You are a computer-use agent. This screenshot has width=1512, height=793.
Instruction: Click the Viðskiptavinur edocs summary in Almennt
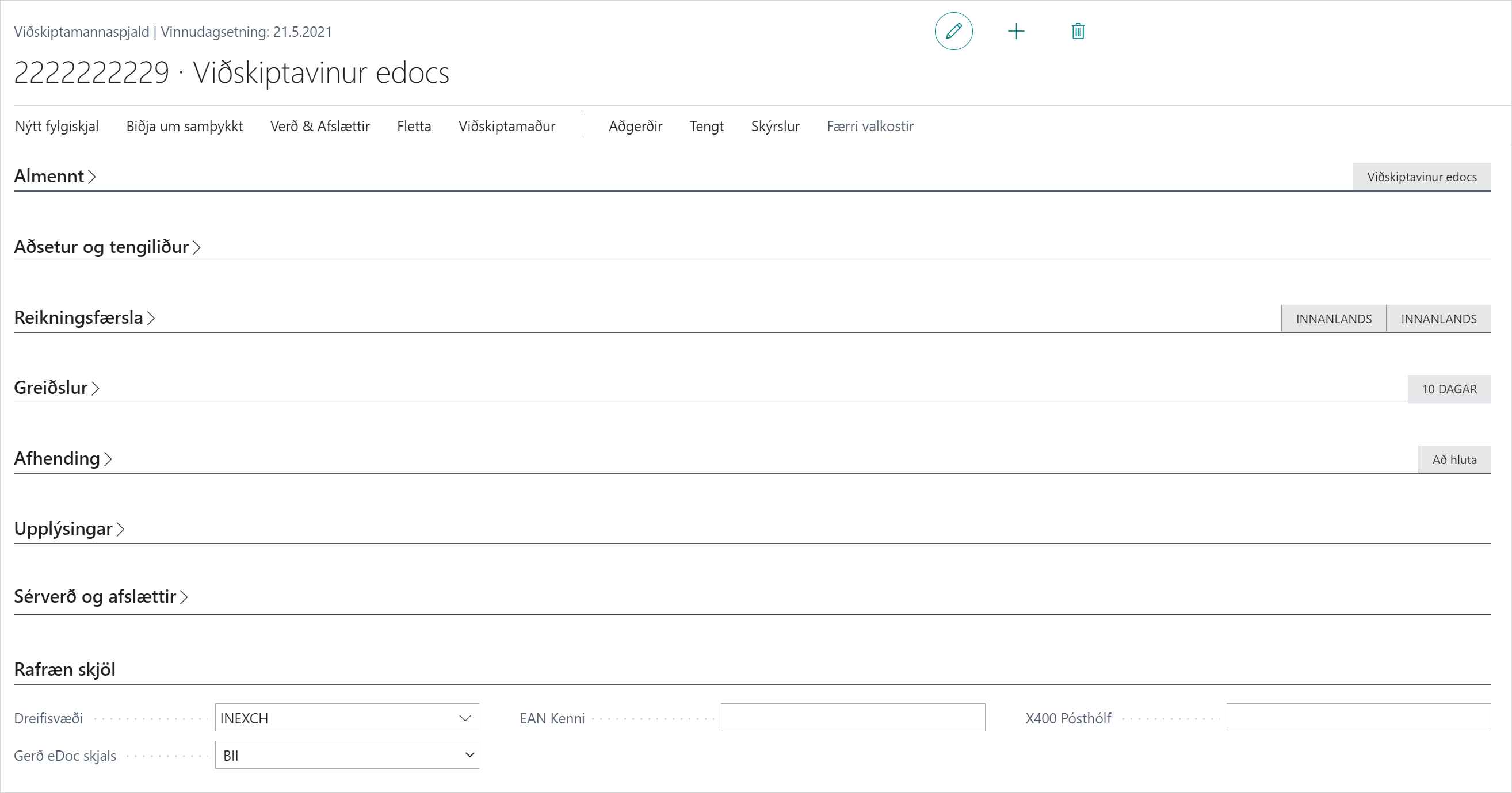(x=1422, y=177)
